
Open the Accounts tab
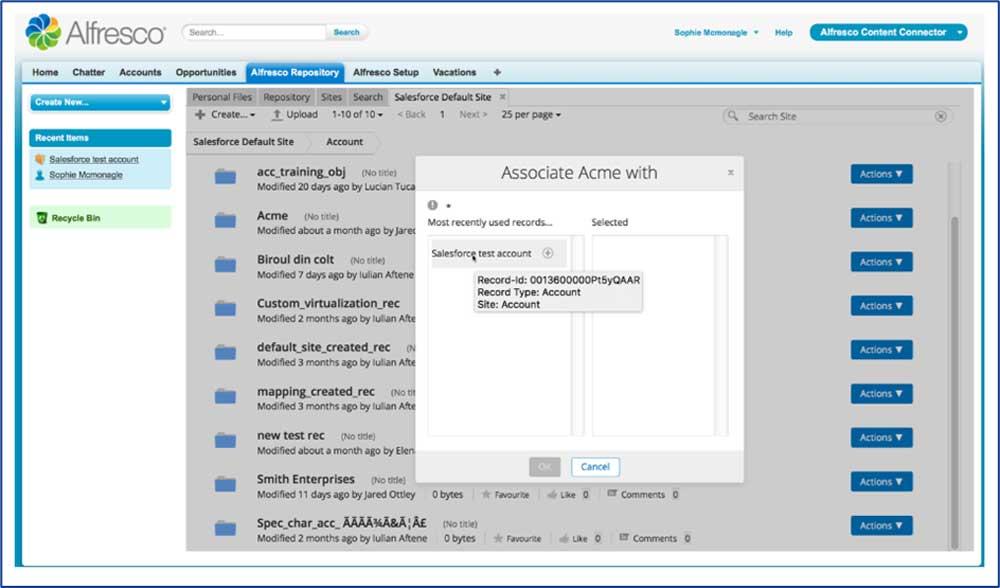coord(140,72)
